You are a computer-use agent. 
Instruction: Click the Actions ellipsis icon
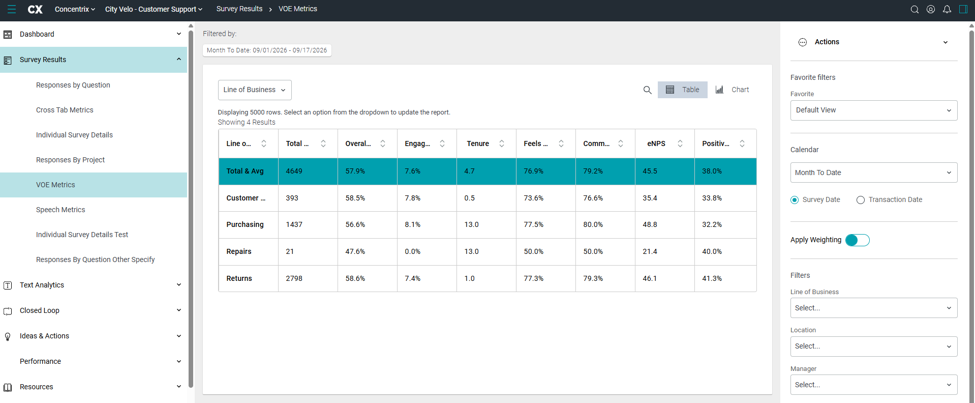pos(802,42)
